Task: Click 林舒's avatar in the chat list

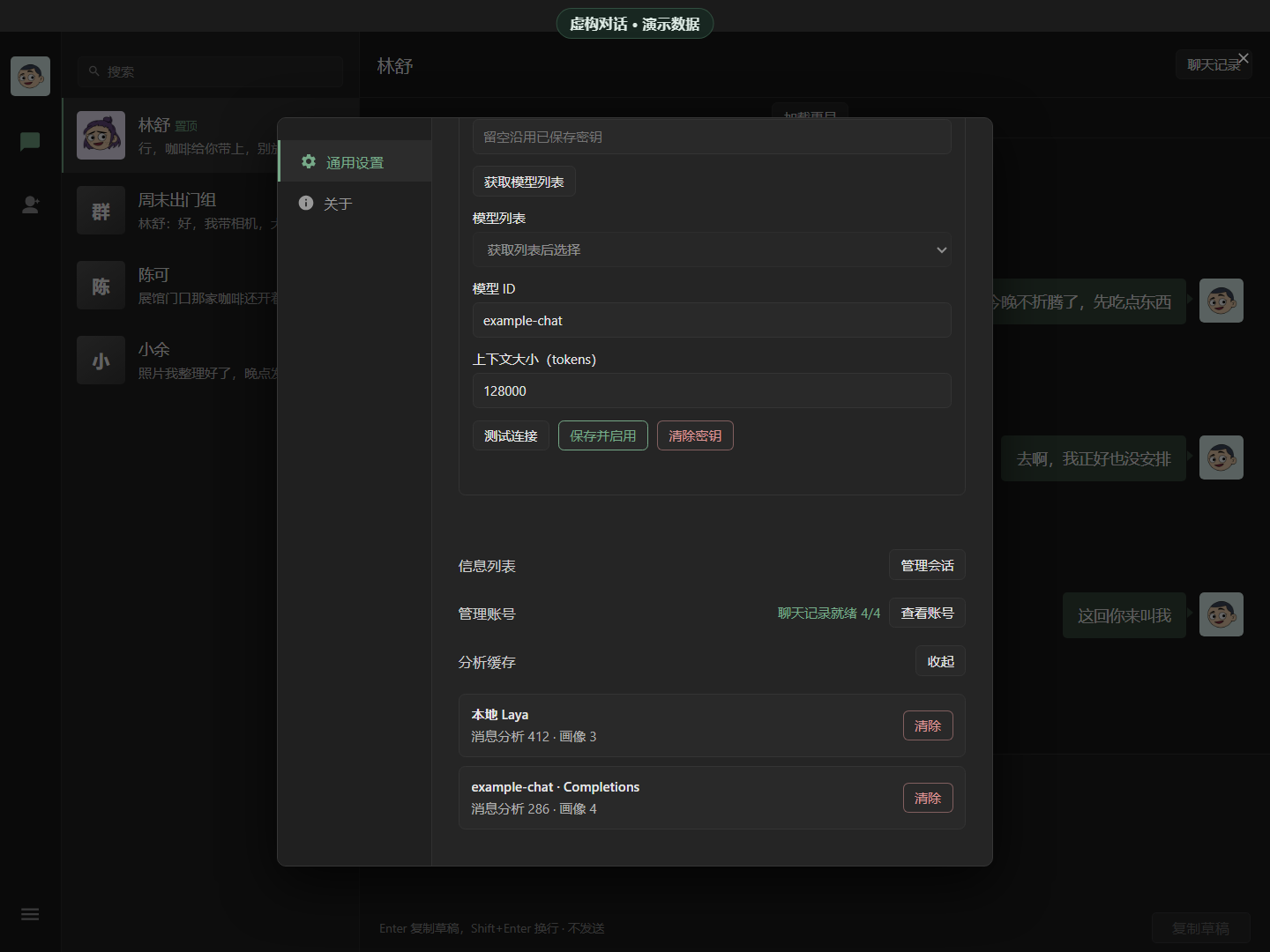Action: coord(101,136)
